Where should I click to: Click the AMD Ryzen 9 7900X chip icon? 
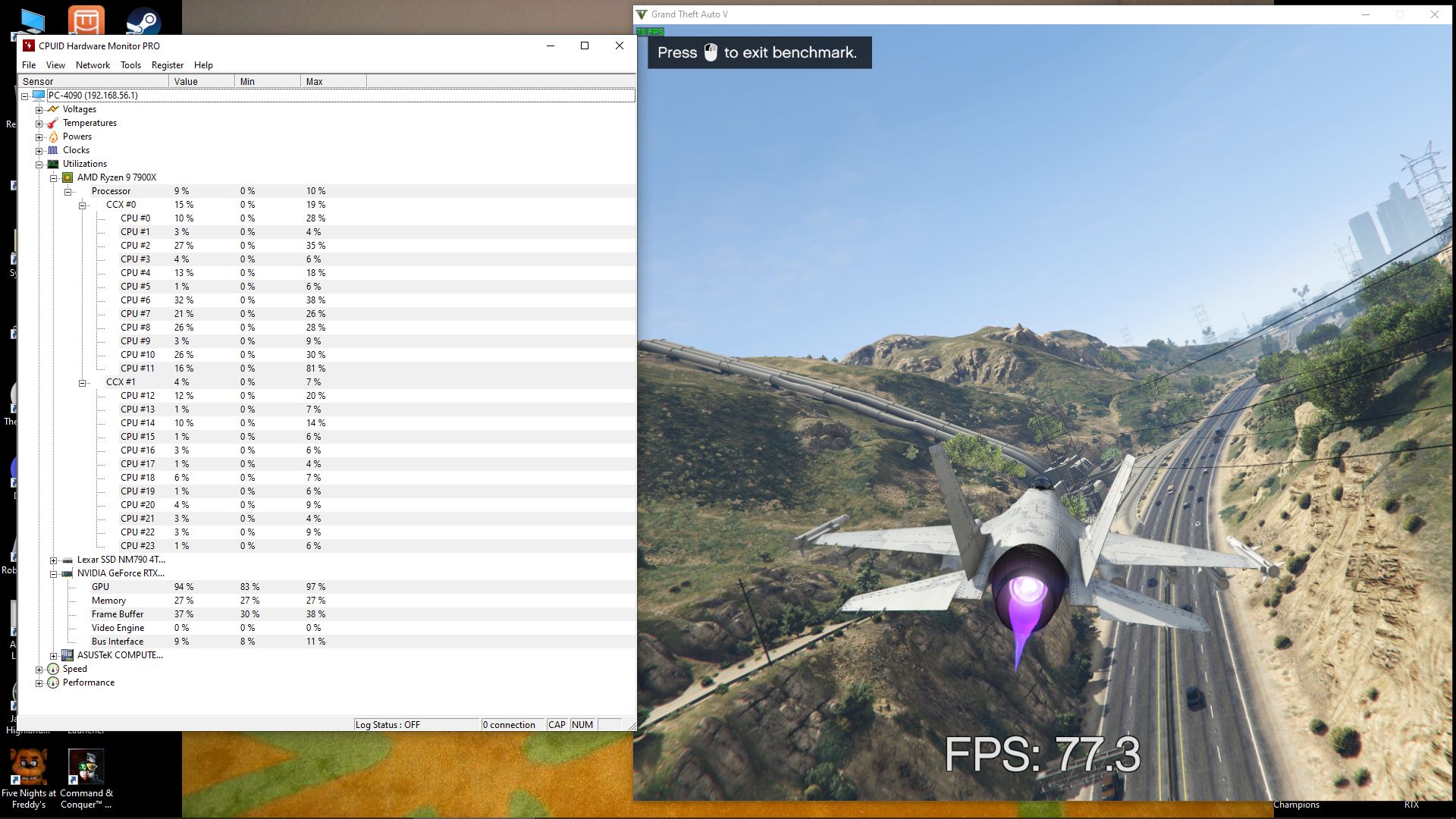67,177
